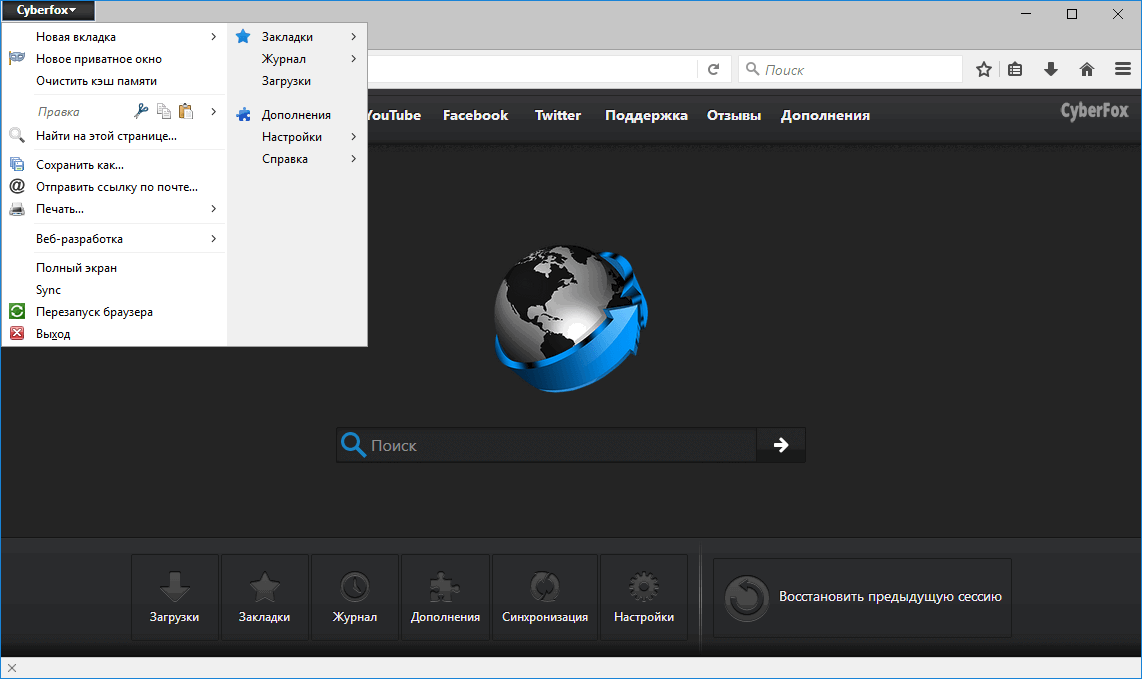Click the search arrow submit button

[781, 444]
